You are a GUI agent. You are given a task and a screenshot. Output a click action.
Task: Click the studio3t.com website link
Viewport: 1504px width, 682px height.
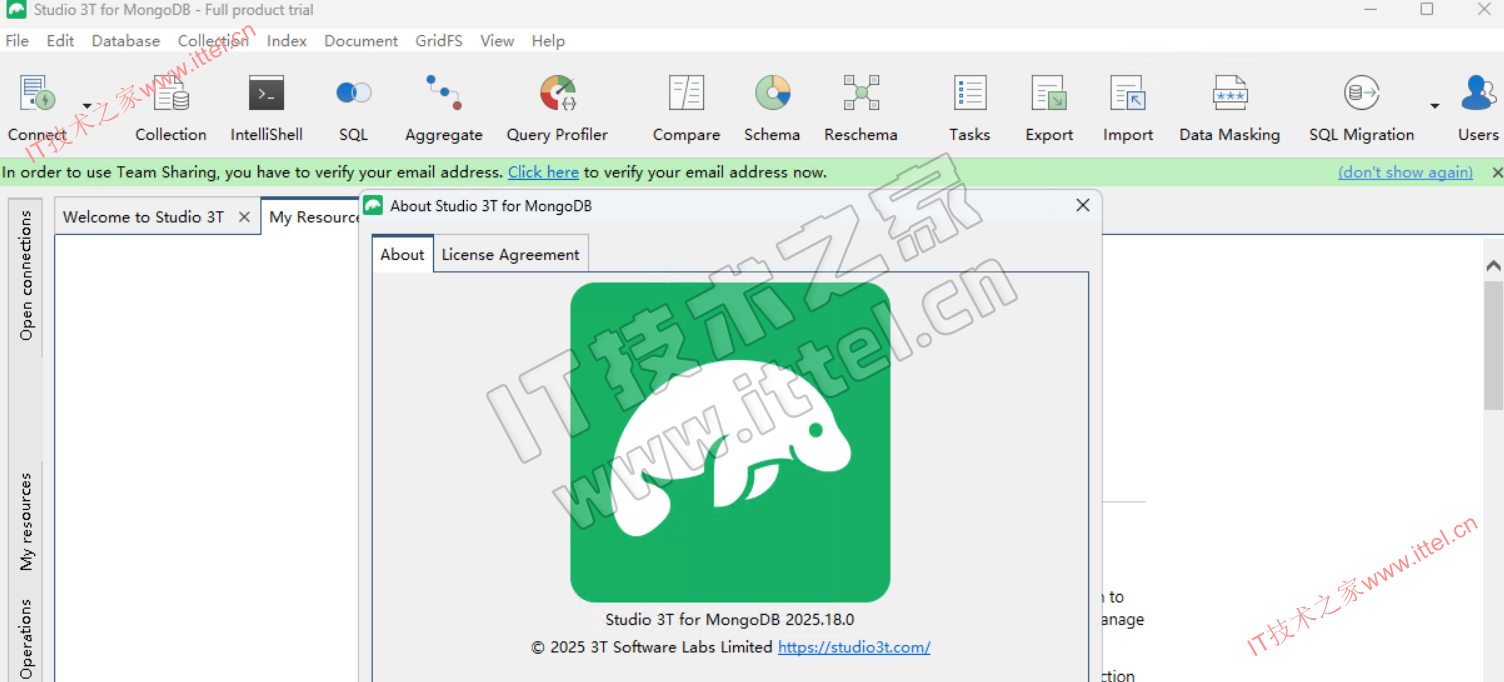(854, 647)
